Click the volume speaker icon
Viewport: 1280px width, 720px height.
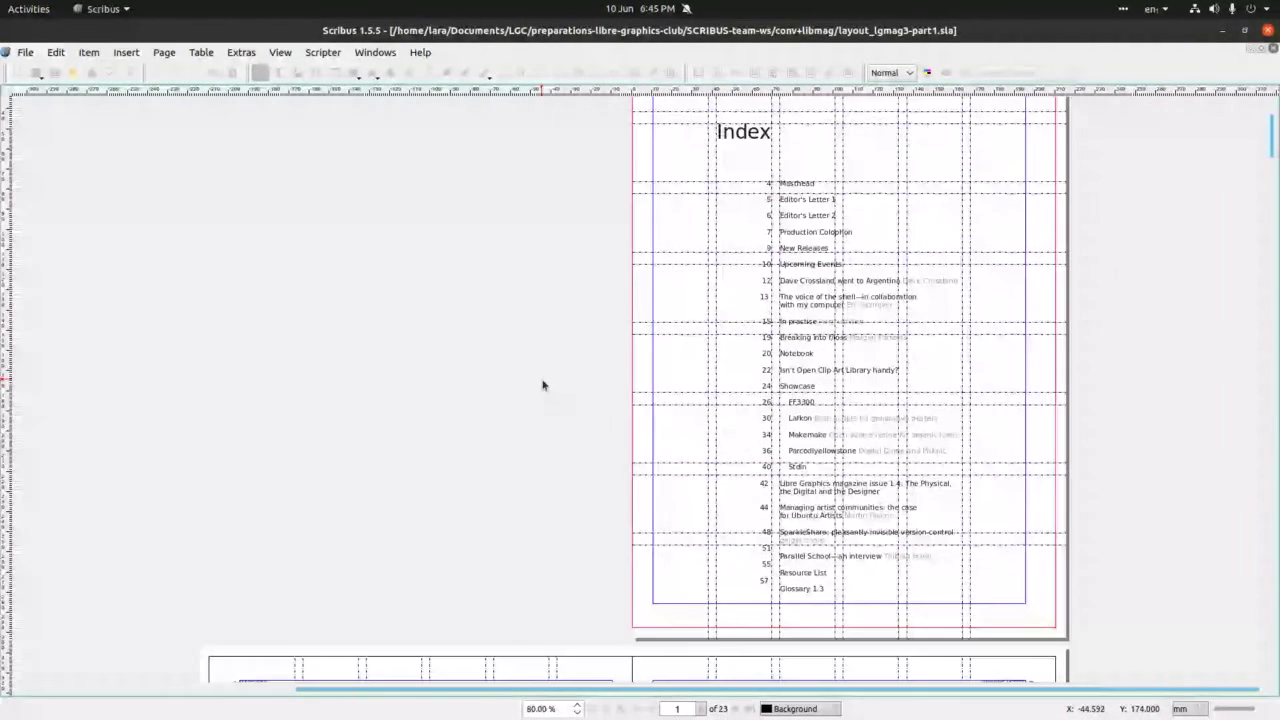pos(1214,9)
